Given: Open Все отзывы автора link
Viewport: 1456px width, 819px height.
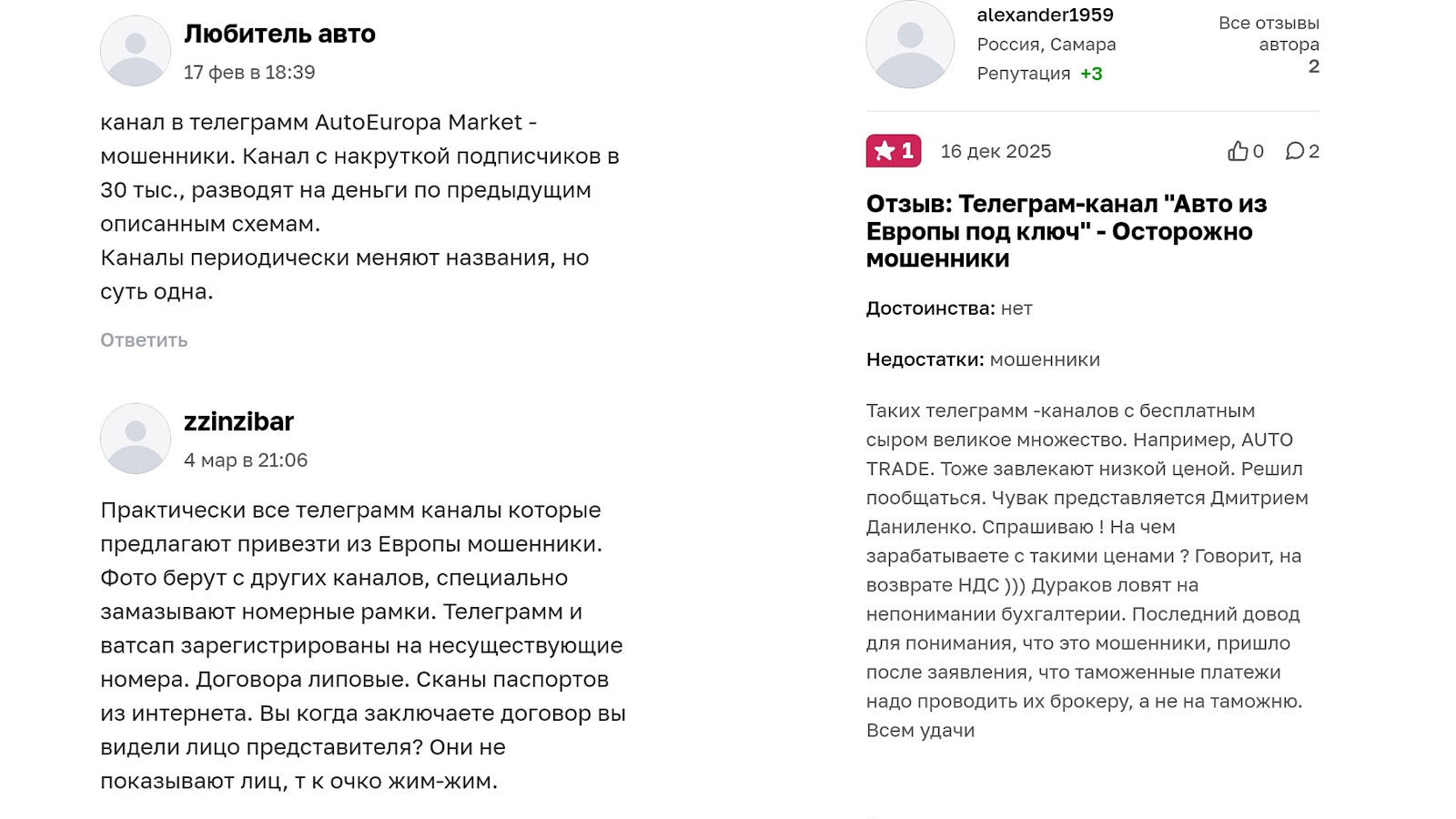Looking at the screenshot, I should [1269, 34].
